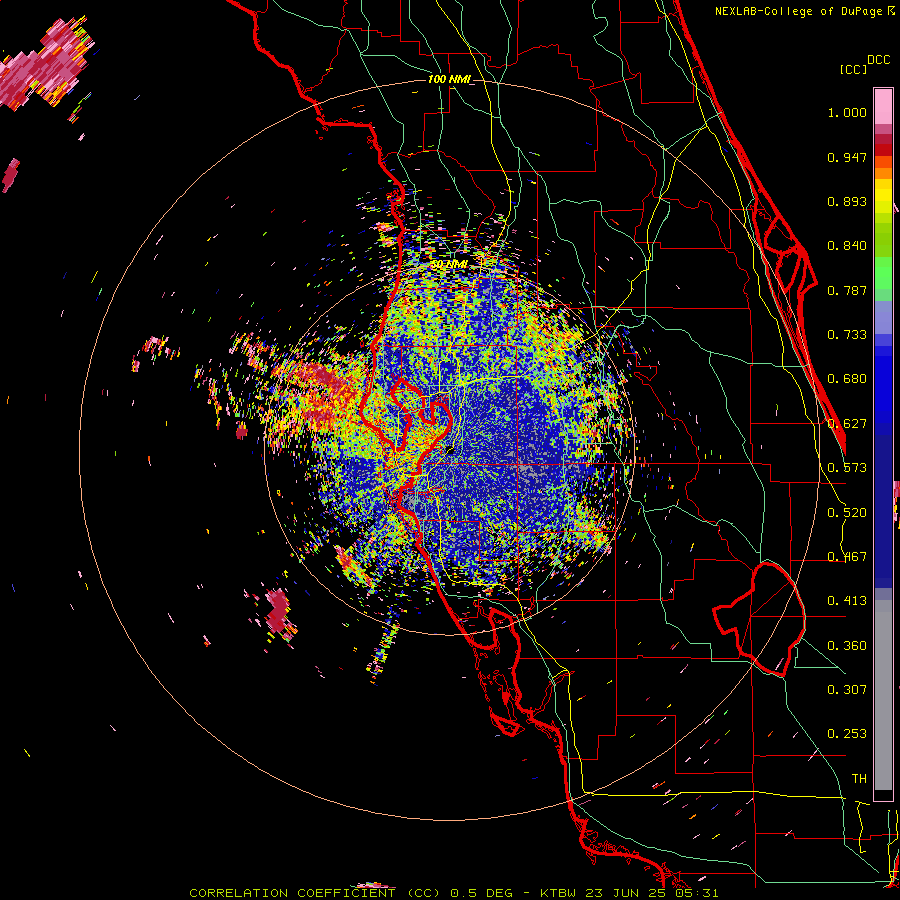
Task: Select the 0.573 legend value
Action: pyautogui.click(x=847, y=468)
